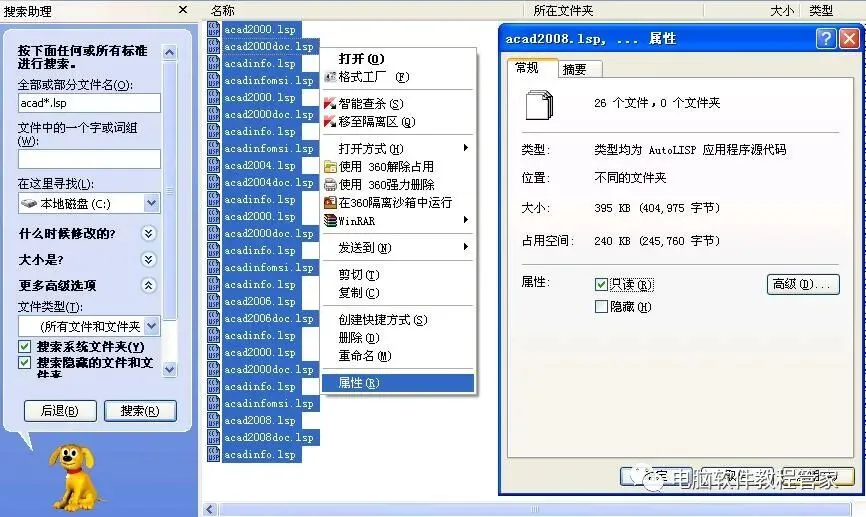Click the LSP file icon of acad2004.lsp
Image resolution: width=866 pixels, height=517 pixels.
[213, 165]
